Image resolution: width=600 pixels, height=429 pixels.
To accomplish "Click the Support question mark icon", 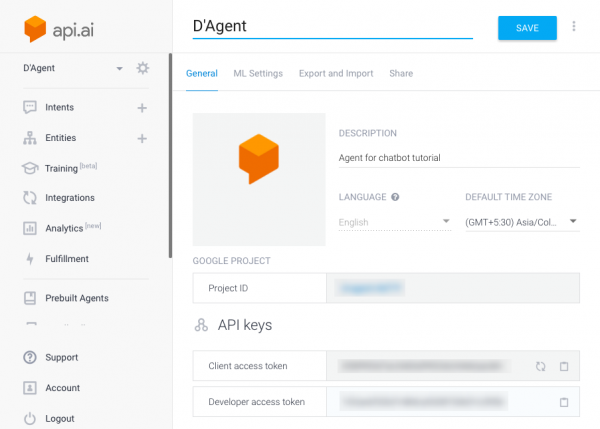I will tap(30, 357).
